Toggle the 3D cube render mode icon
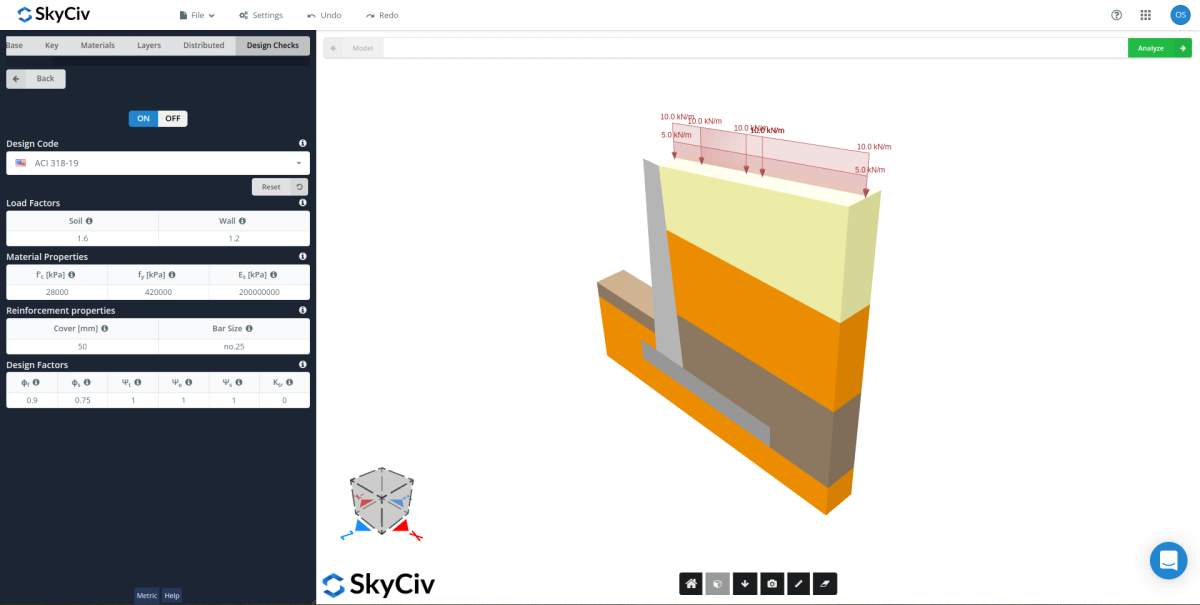The height and width of the screenshot is (605, 1200). point(717,583)
